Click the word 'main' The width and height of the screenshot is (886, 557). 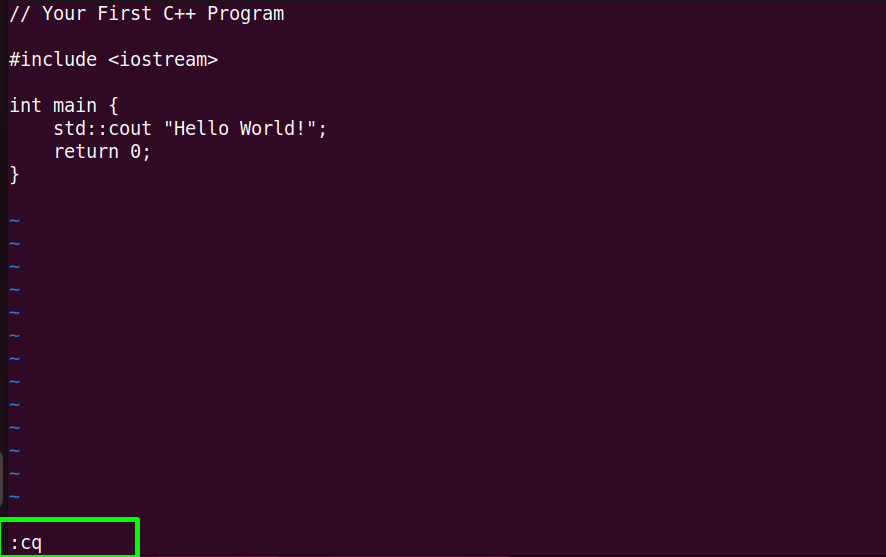[x=75, y=106]
